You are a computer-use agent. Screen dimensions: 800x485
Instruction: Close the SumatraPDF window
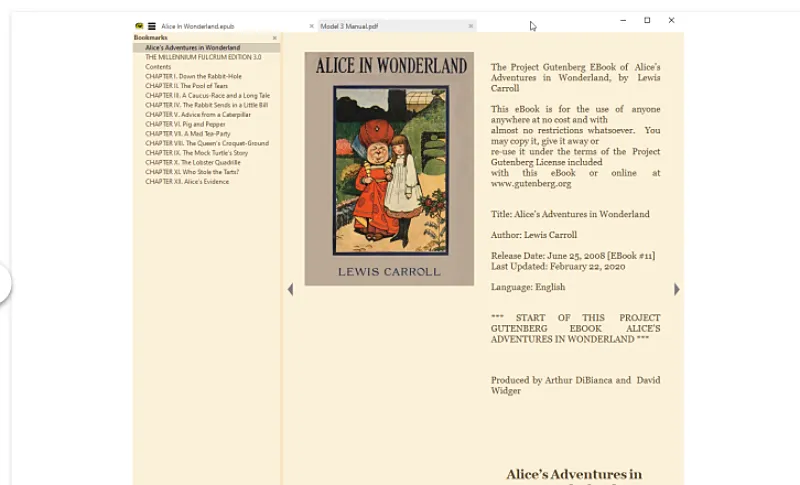point(671,20)
